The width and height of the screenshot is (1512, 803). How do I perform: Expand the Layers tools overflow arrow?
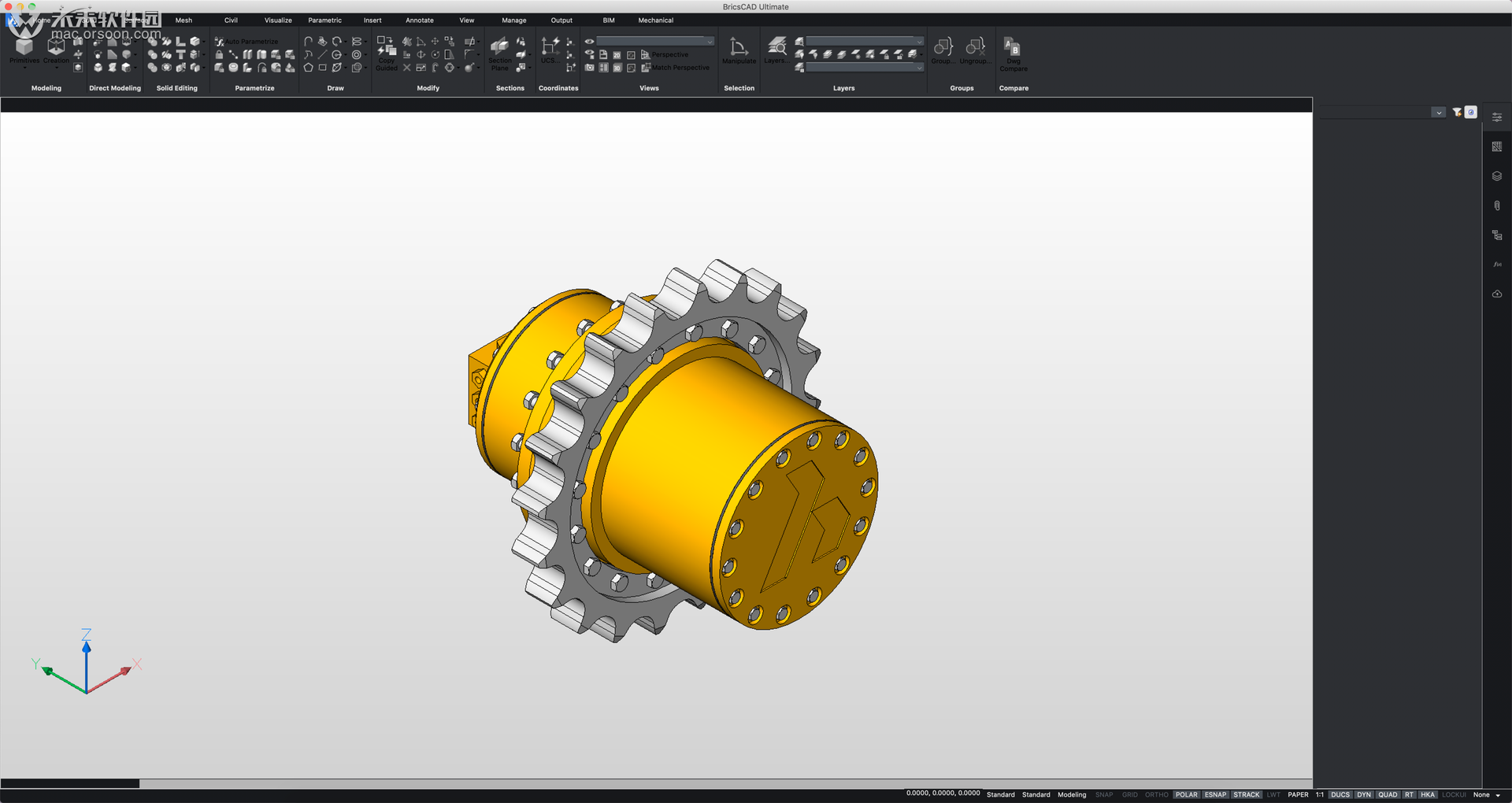coord(922,54)
